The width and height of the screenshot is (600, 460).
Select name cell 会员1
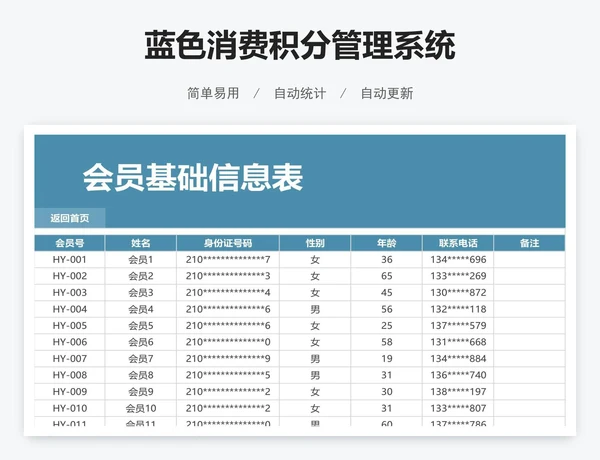[x=141, y=259]
